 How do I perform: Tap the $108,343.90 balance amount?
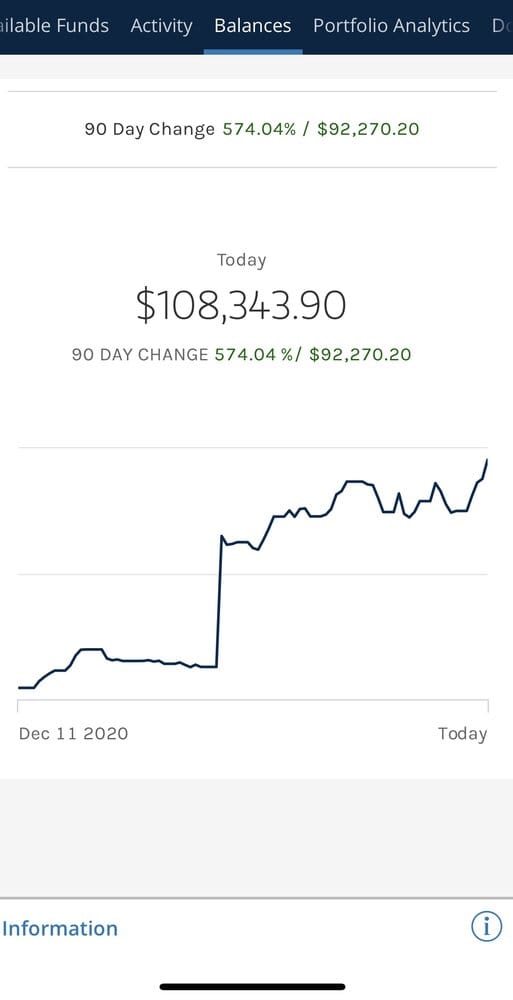pos(241,305)
